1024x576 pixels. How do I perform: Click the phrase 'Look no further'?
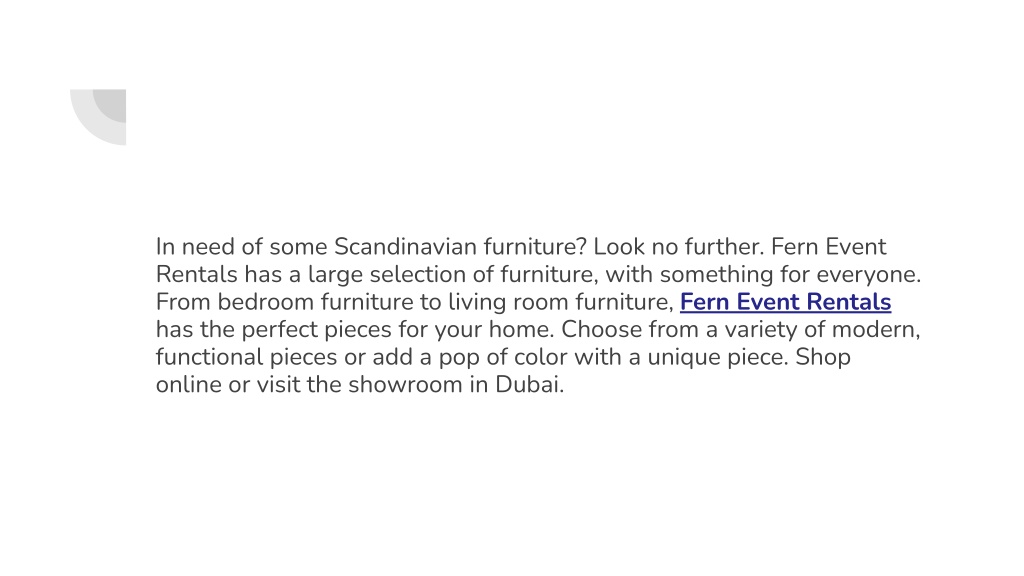tap(678, 247)
